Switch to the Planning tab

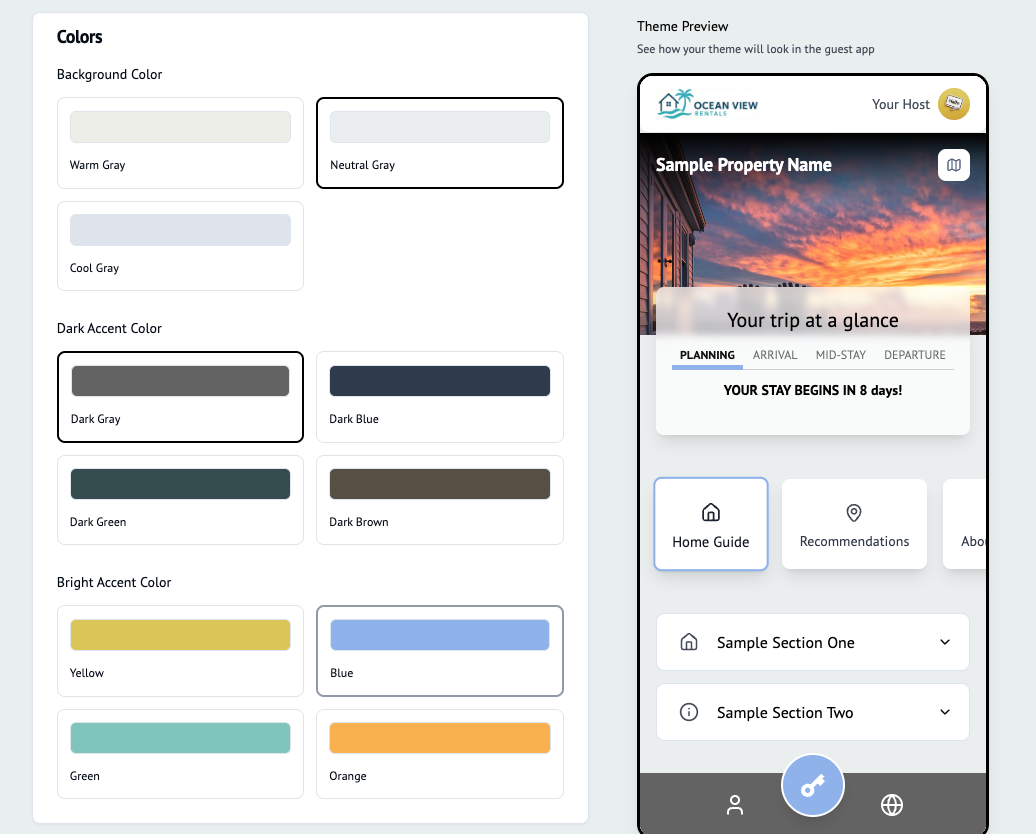tap(707, 355)
